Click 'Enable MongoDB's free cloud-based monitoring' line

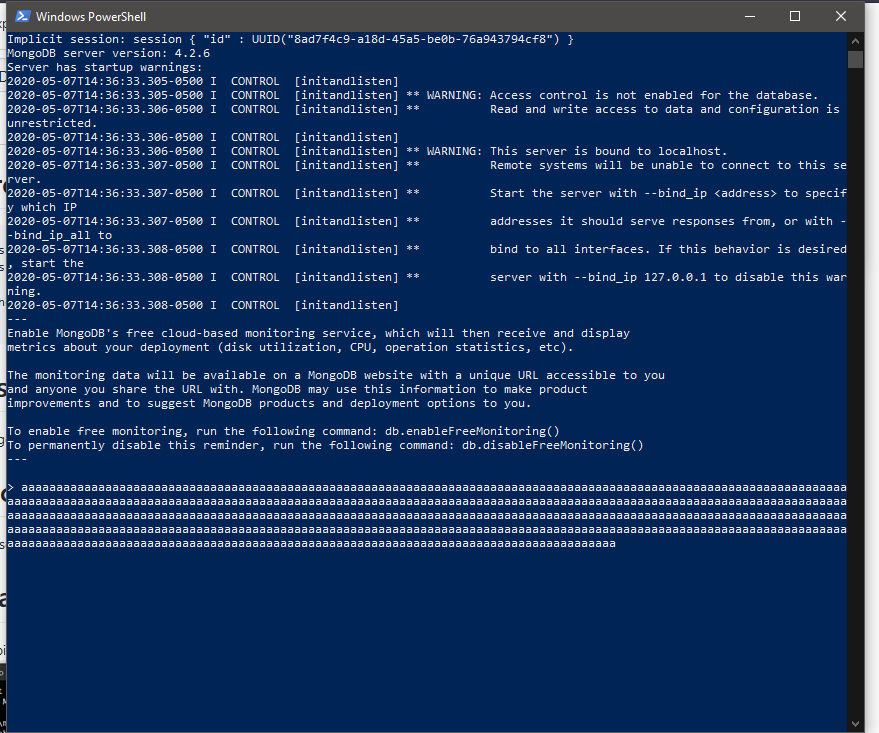tap(318, 333)
